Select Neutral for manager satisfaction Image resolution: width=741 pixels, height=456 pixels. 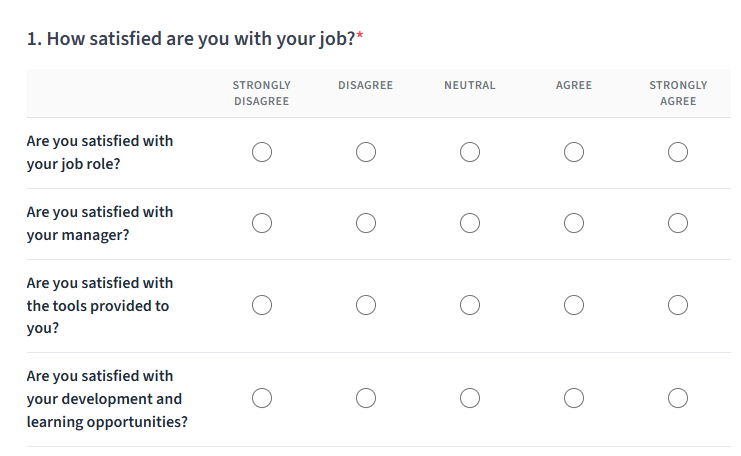470,223
